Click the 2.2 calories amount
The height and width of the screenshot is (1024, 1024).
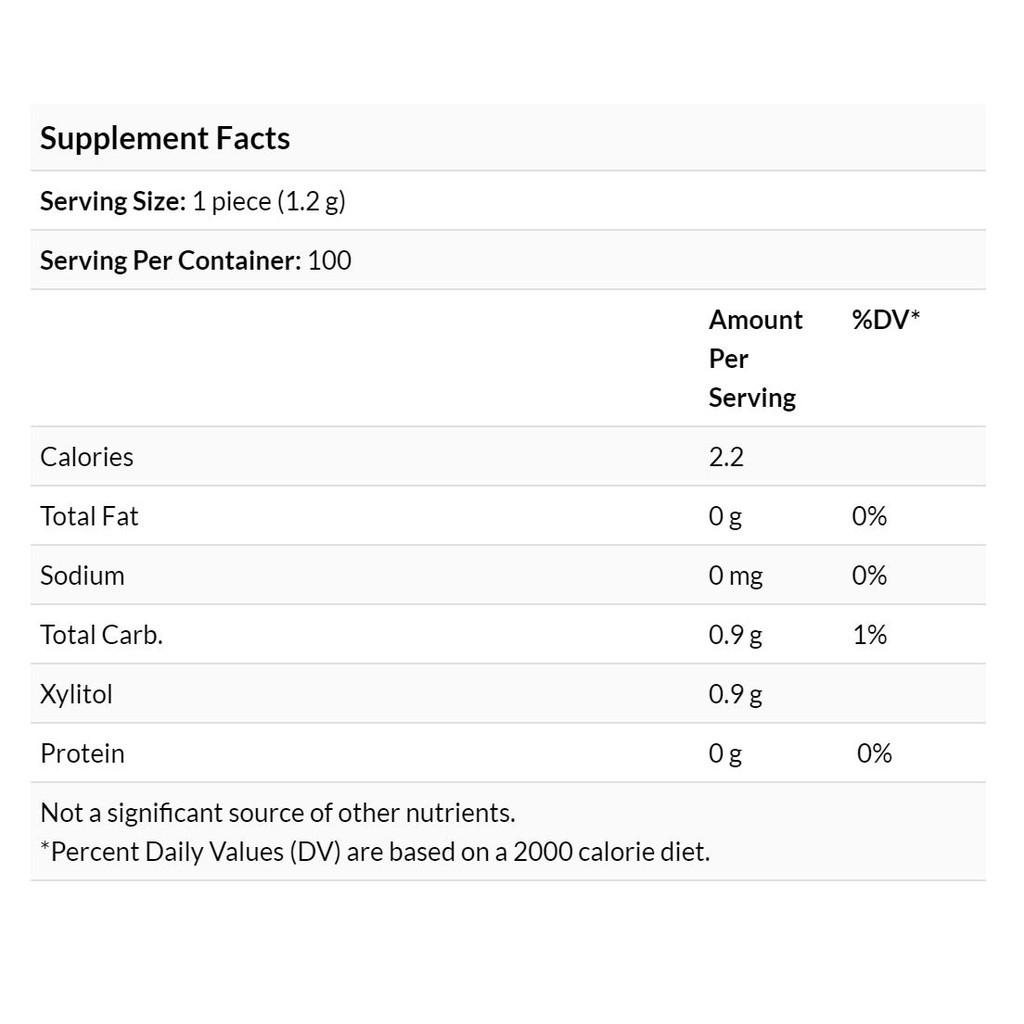click(x=726, y=457)
